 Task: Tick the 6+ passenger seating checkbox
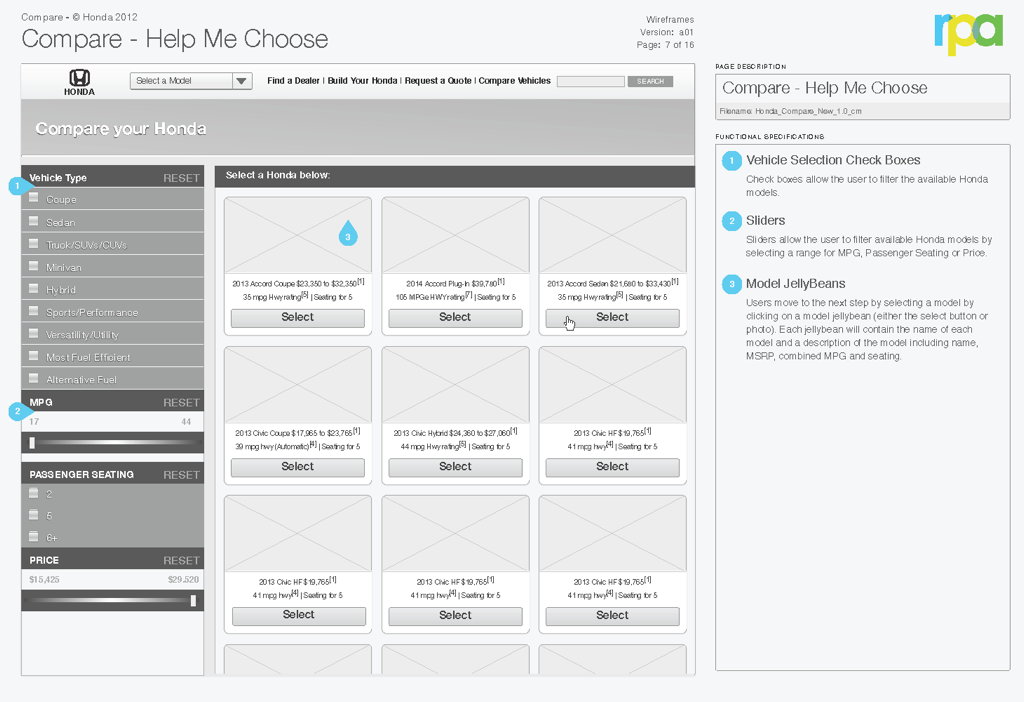34,536
